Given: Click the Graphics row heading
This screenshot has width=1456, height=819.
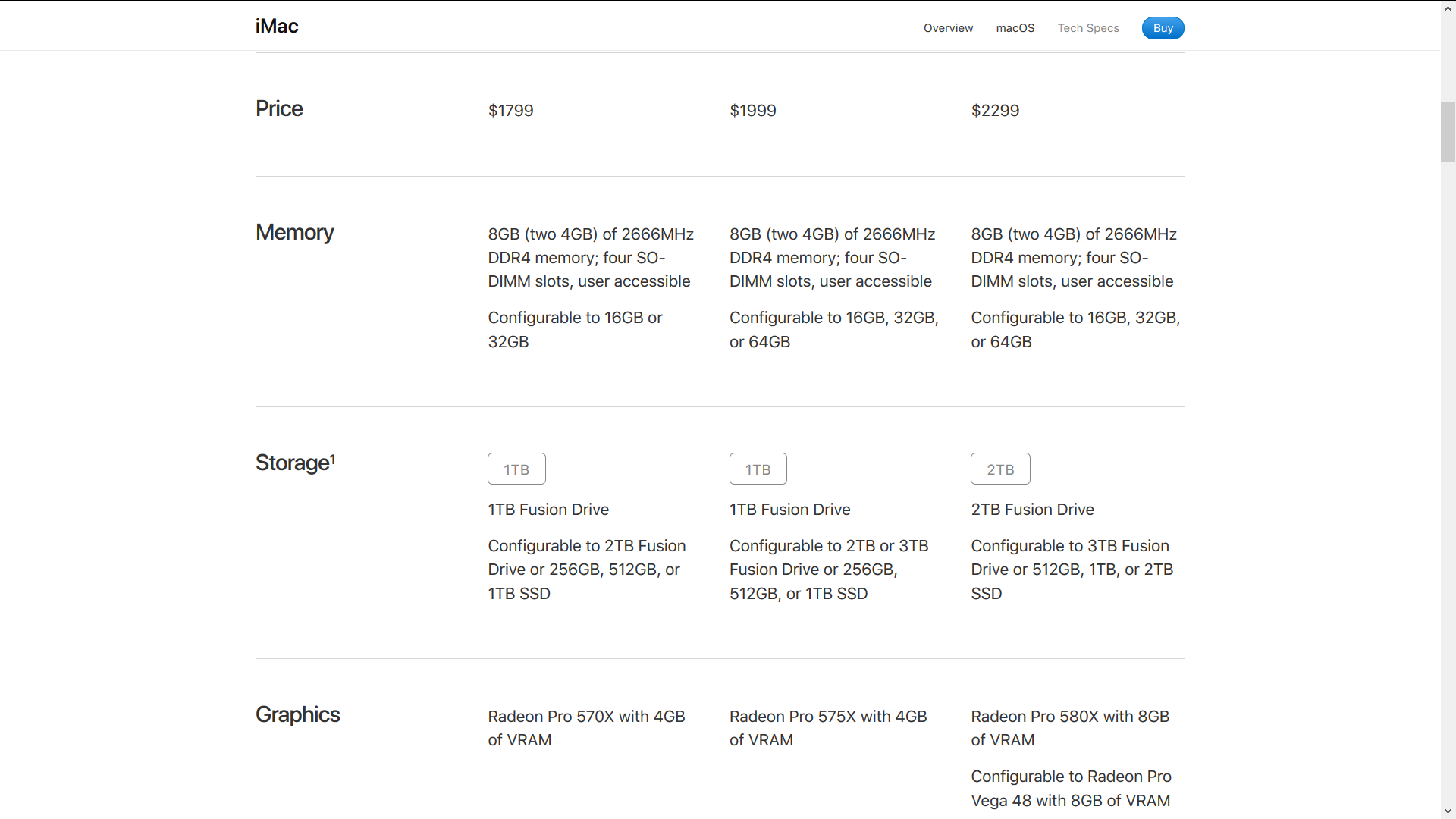Looking at the screenshot, I should pos(297,714).
